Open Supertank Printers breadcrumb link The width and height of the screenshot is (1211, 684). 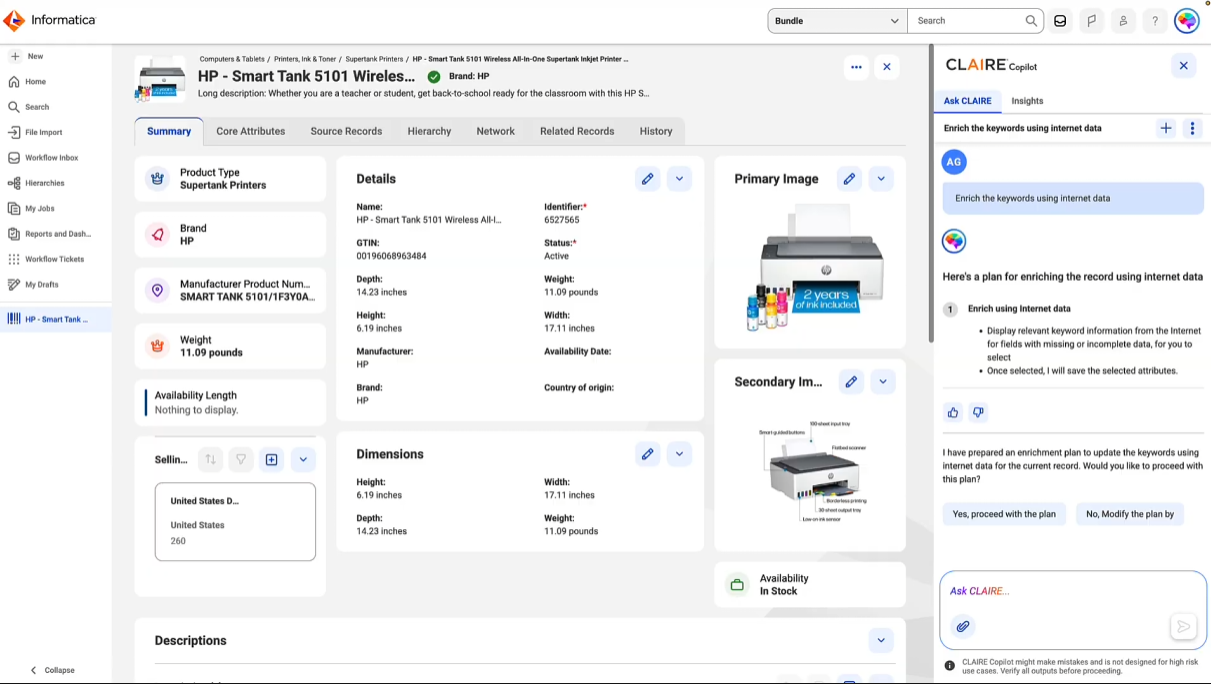tap(374, 59)
